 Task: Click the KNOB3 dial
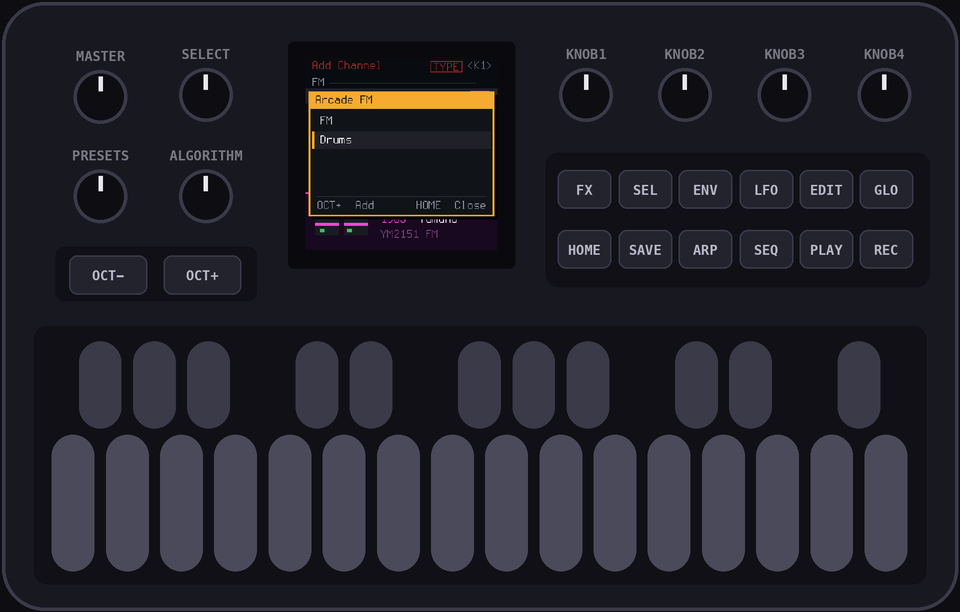(784, 95)
